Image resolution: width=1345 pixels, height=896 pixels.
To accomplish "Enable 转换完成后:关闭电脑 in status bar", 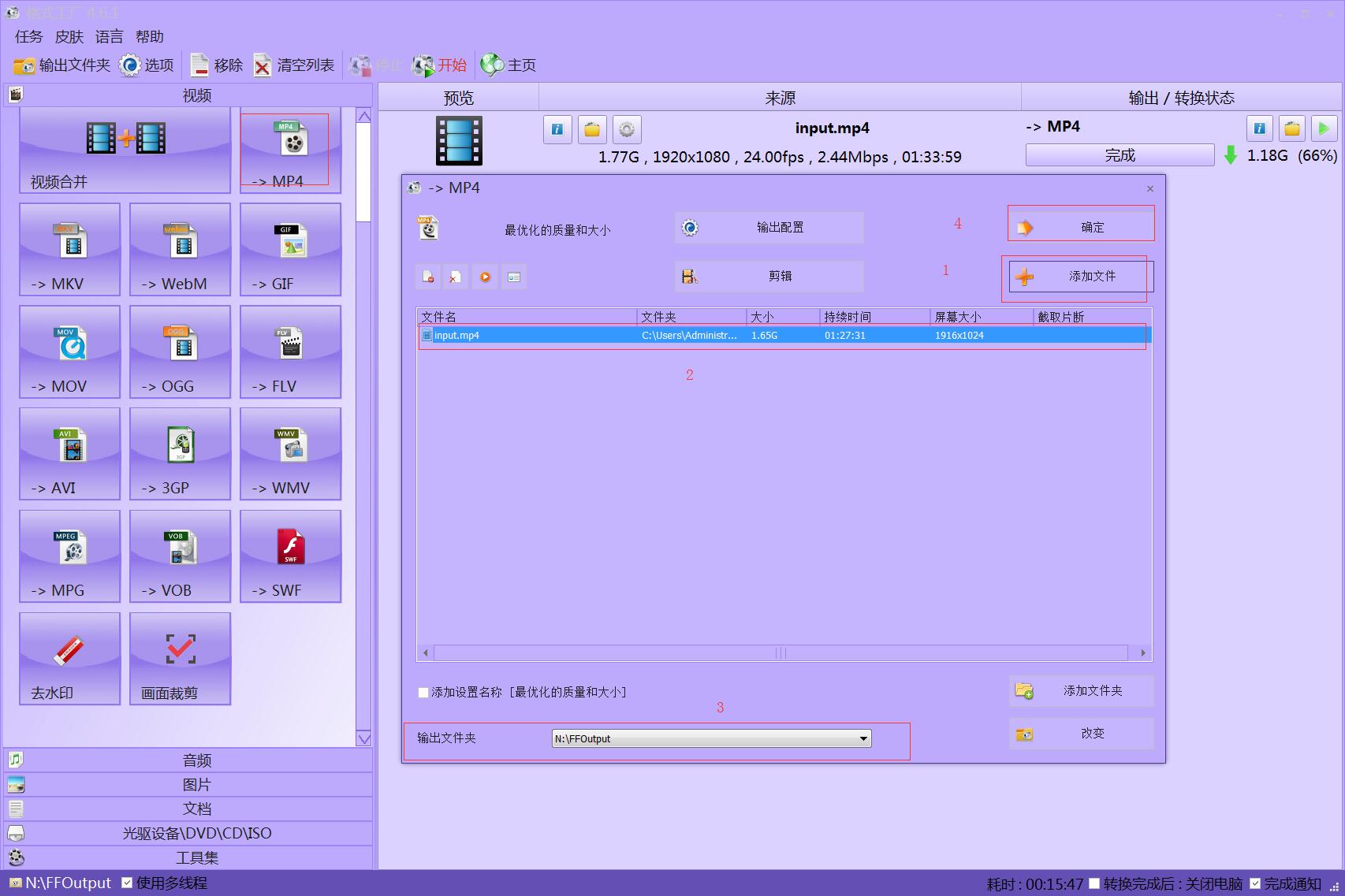I will (1094, 883).
